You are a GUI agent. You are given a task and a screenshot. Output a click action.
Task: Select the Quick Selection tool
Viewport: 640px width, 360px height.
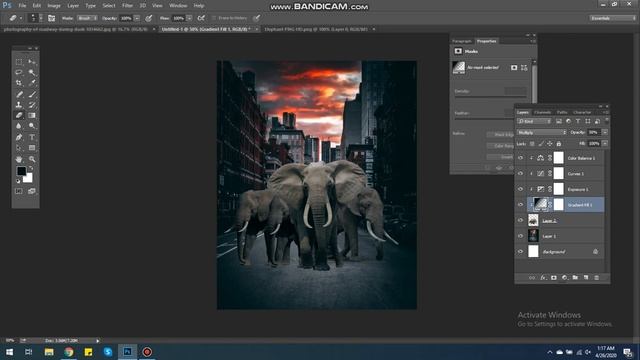pyautogui.click(x=32, y=73)
